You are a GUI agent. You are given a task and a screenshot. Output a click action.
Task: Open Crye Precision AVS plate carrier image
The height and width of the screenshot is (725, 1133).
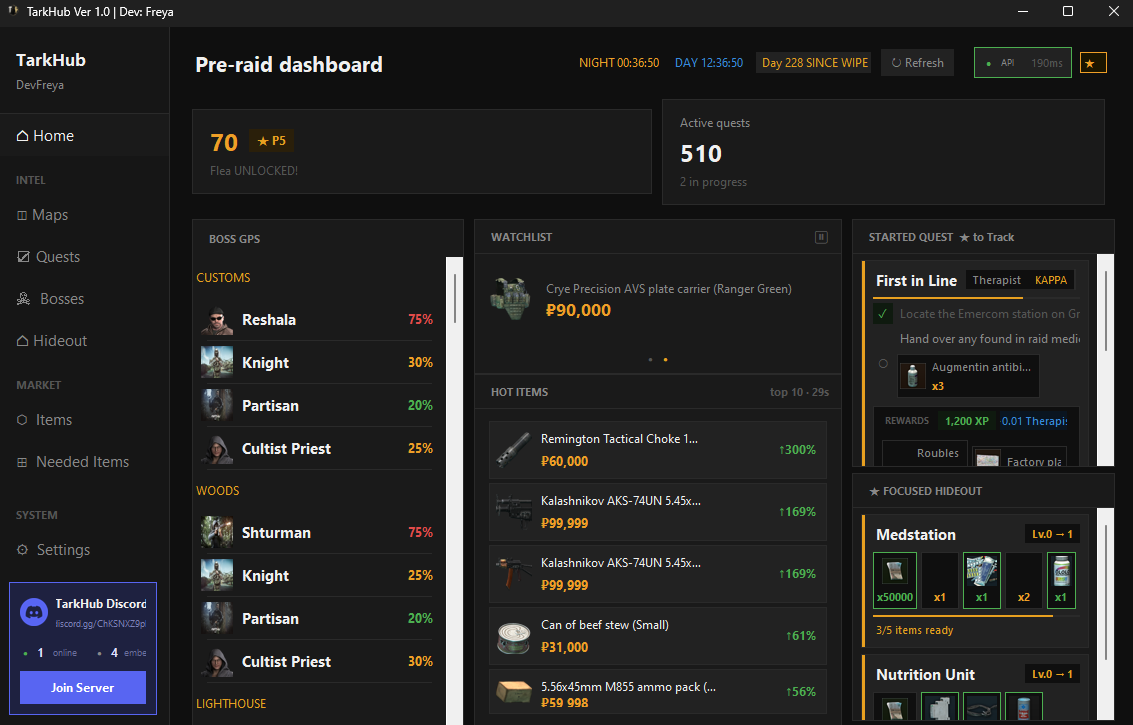point(510,299)
